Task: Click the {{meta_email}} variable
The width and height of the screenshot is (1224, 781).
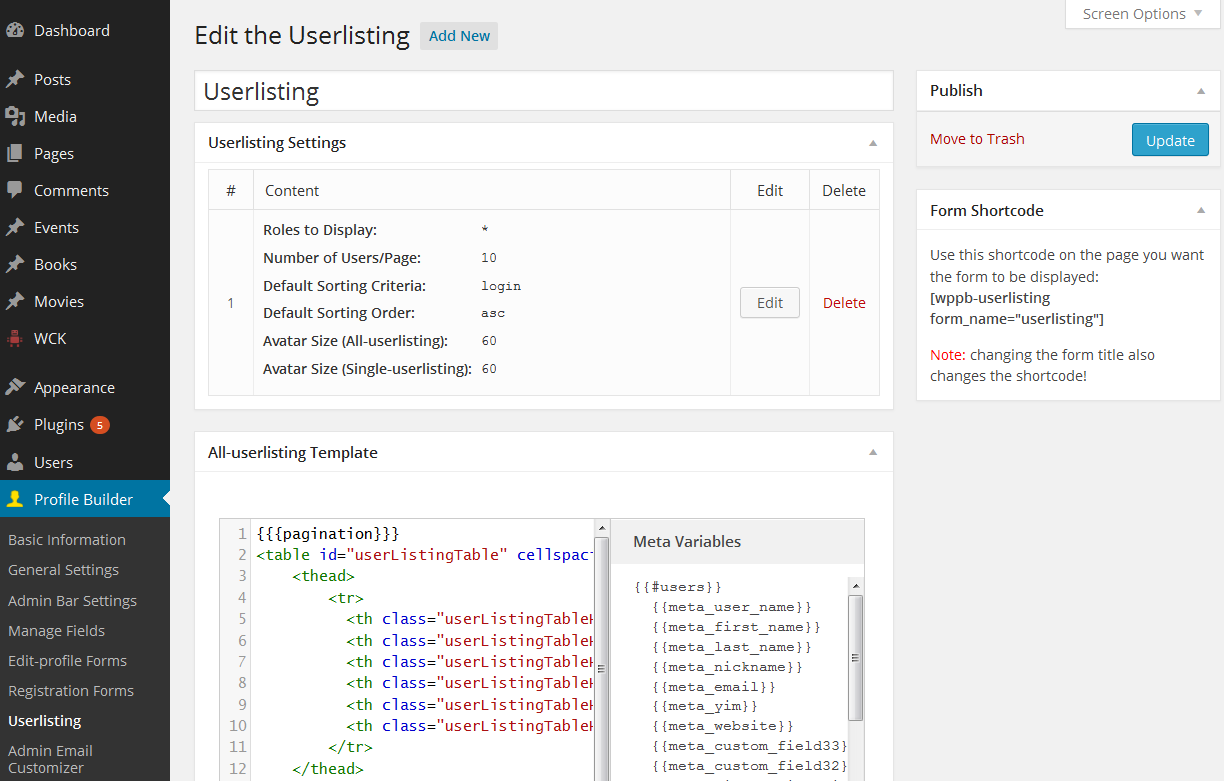Action: 714,687
